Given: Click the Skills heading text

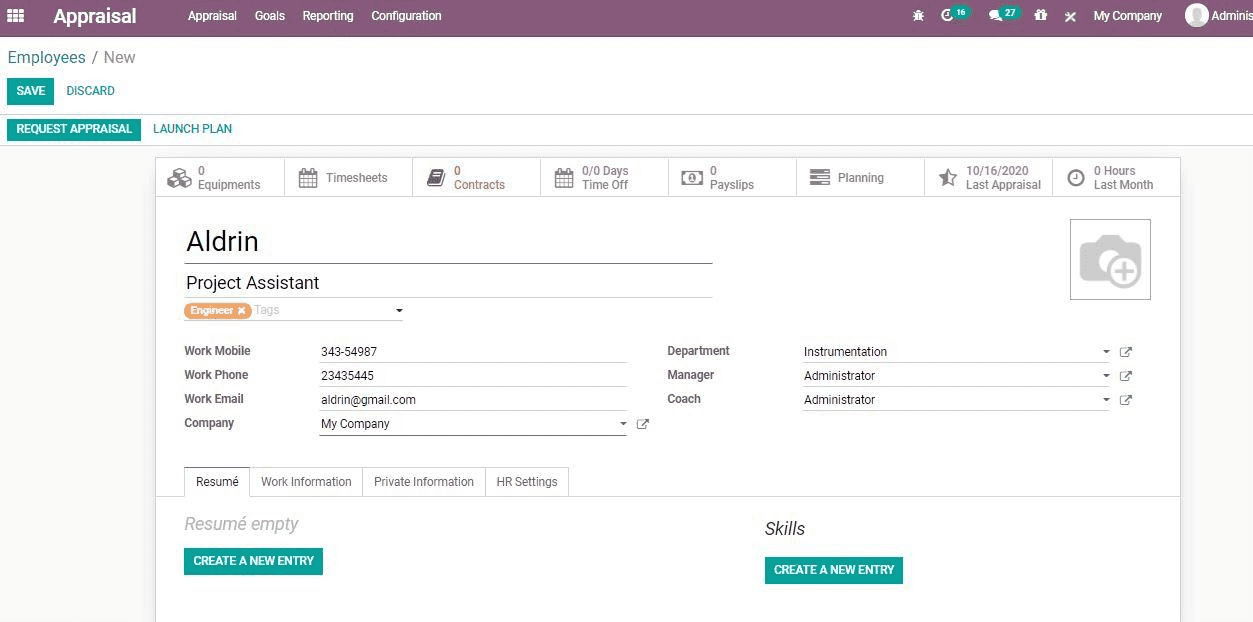Looking at the screenshot, I should point(785,529).
